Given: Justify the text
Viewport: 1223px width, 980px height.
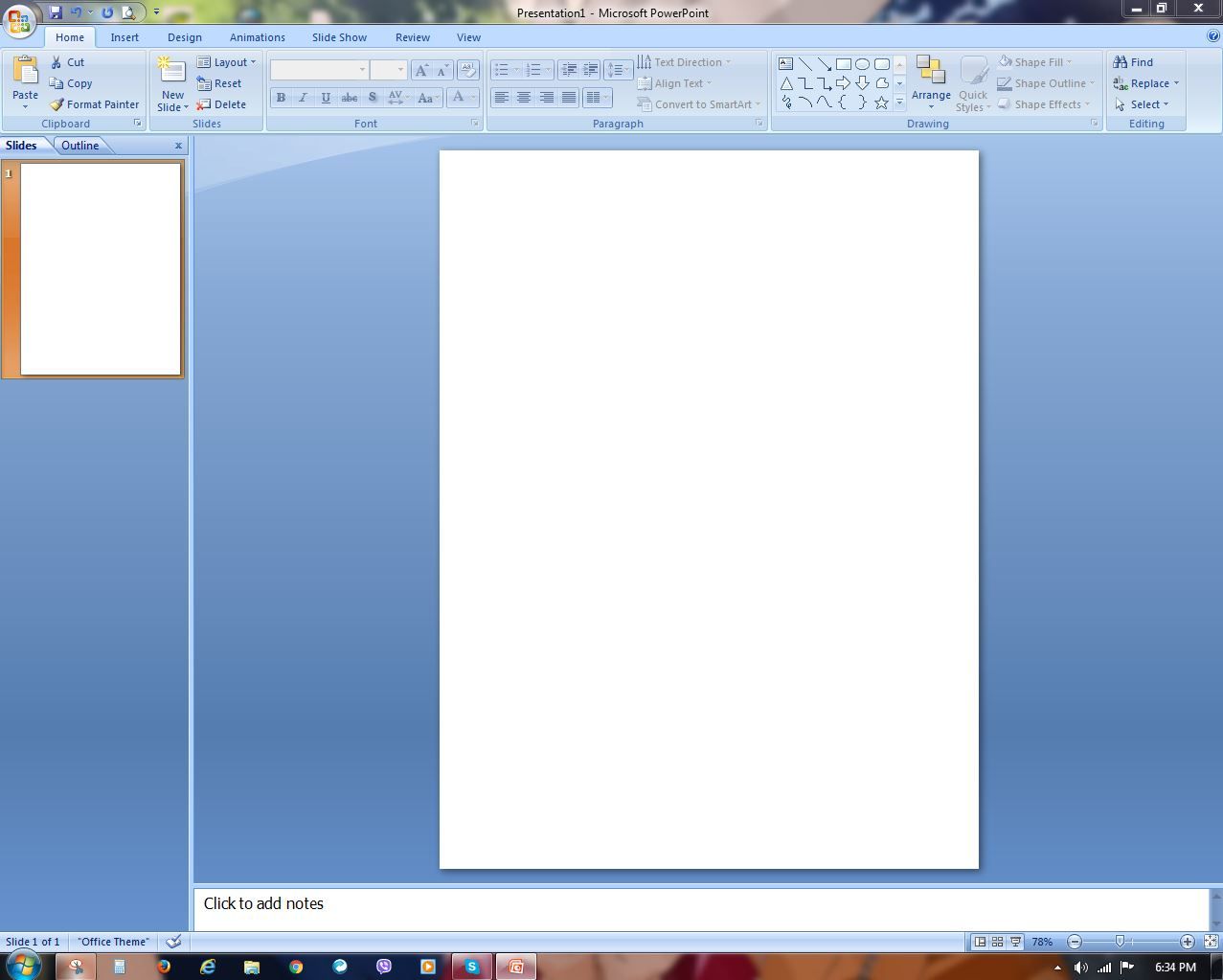Looking at the screenshot, I should (x=569, y=98).
